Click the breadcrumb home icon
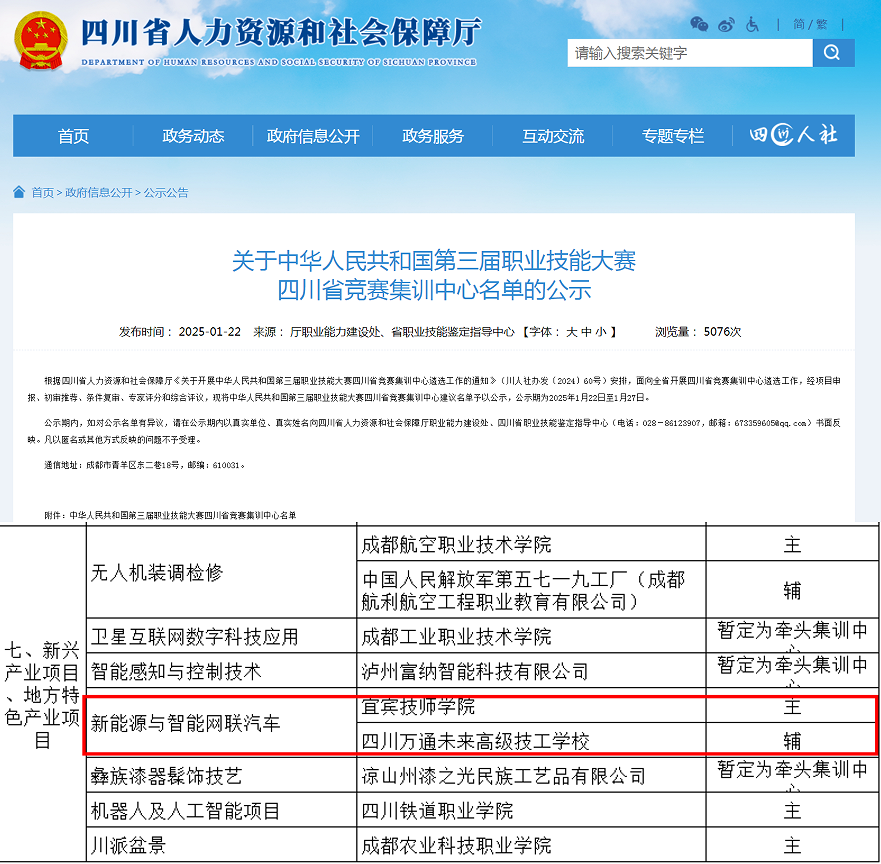This screenshot has width=881, height=864. point(19,192)
